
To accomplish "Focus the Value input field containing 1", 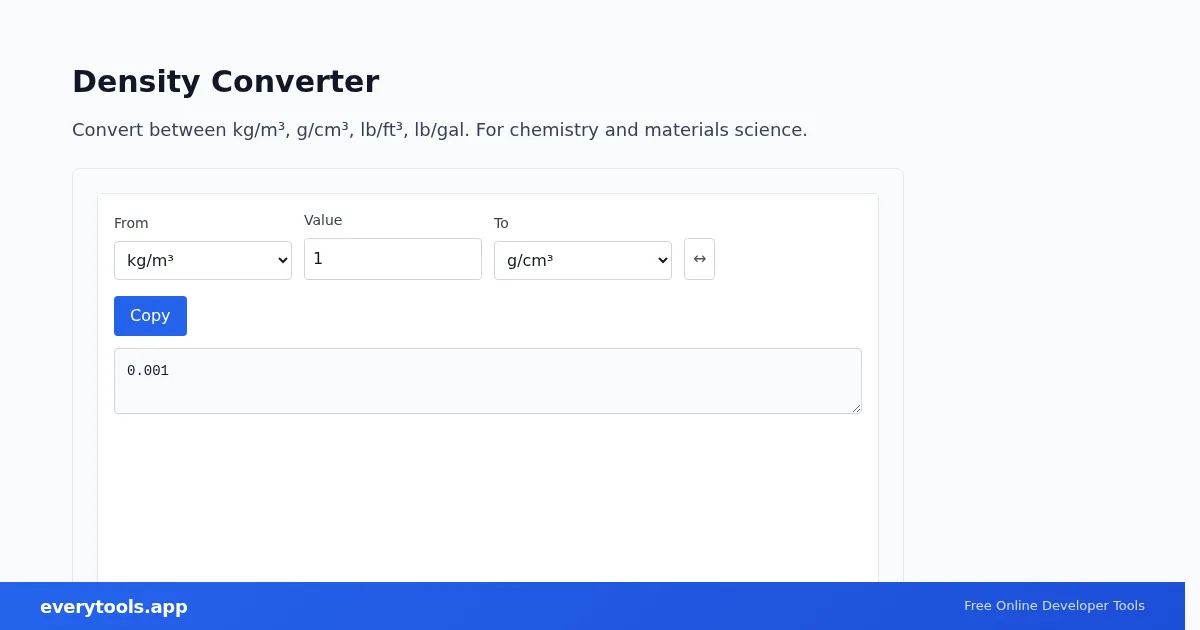I will point(393,259).
